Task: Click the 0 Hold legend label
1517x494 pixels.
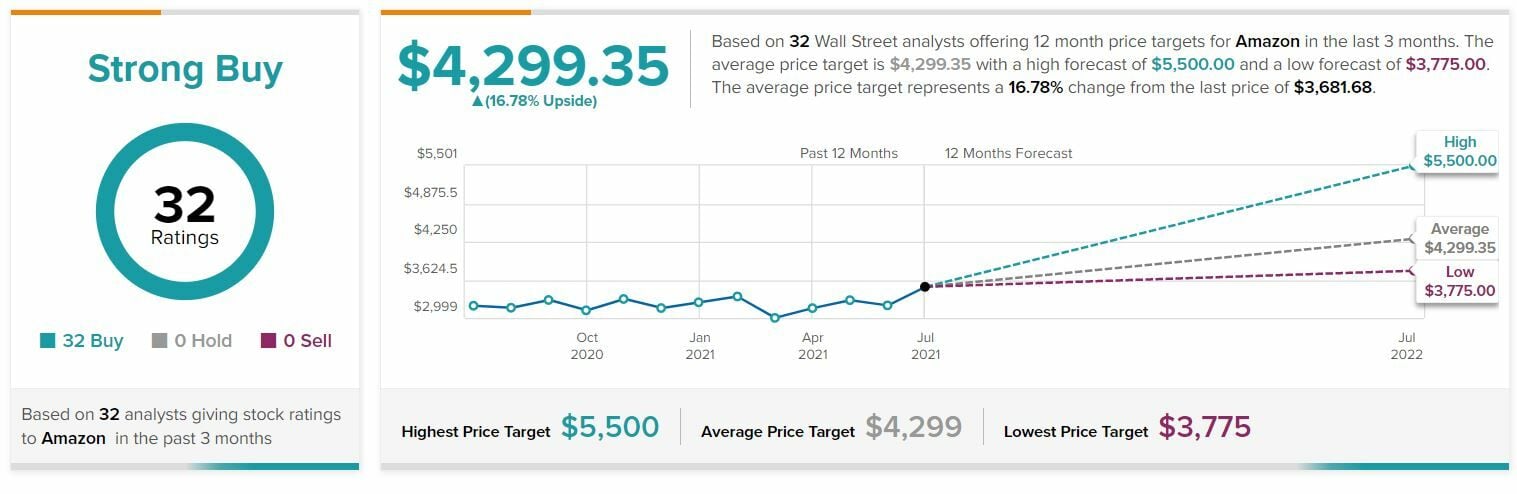Action: [203, 341]
